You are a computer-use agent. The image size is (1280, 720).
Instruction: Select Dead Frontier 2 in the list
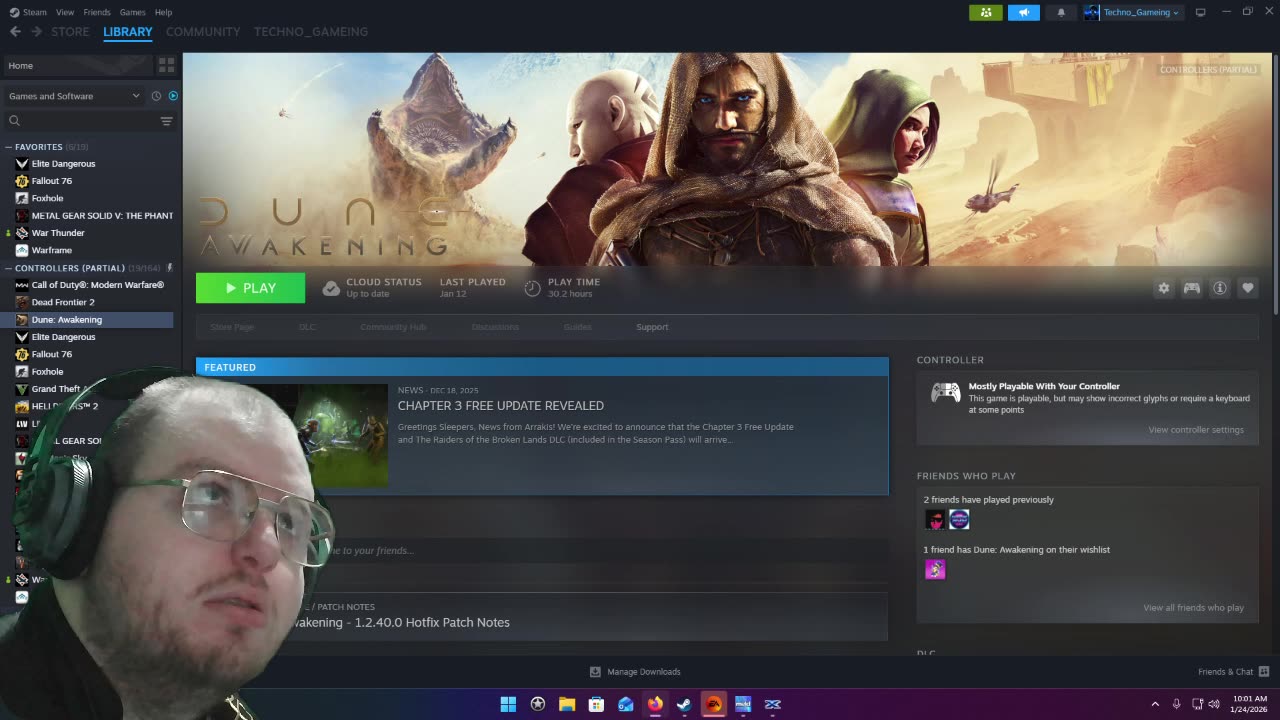[x=63, y=302]
